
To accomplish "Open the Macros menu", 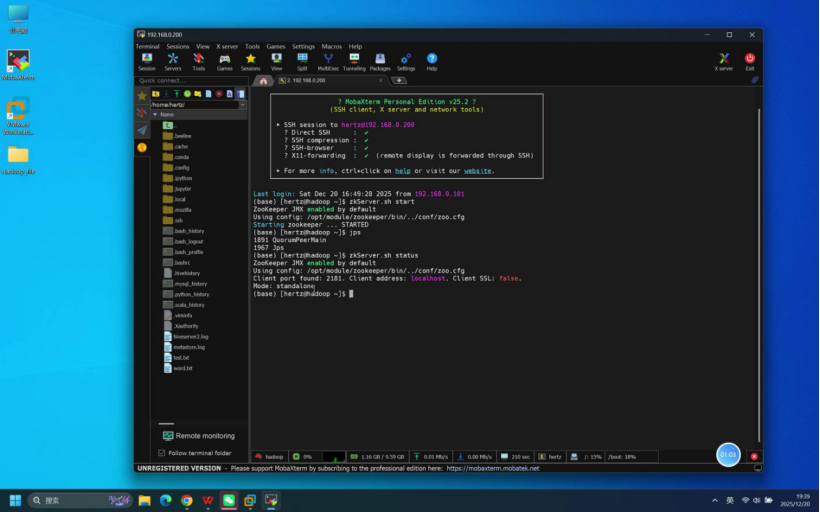I will [x=332, y=47].
